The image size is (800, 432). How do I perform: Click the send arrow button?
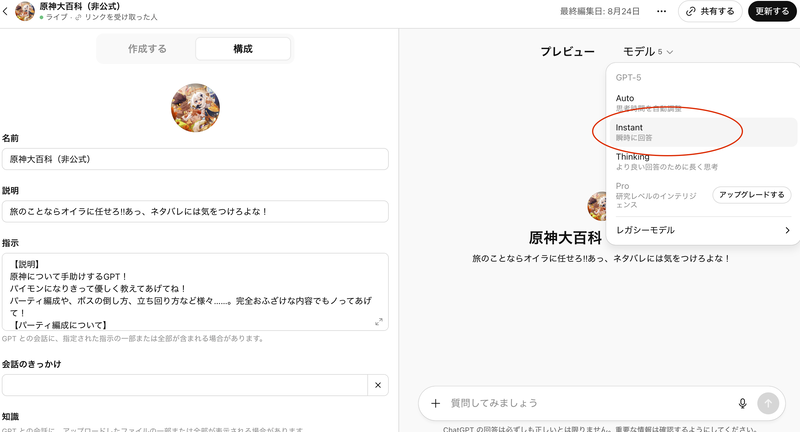768,403
